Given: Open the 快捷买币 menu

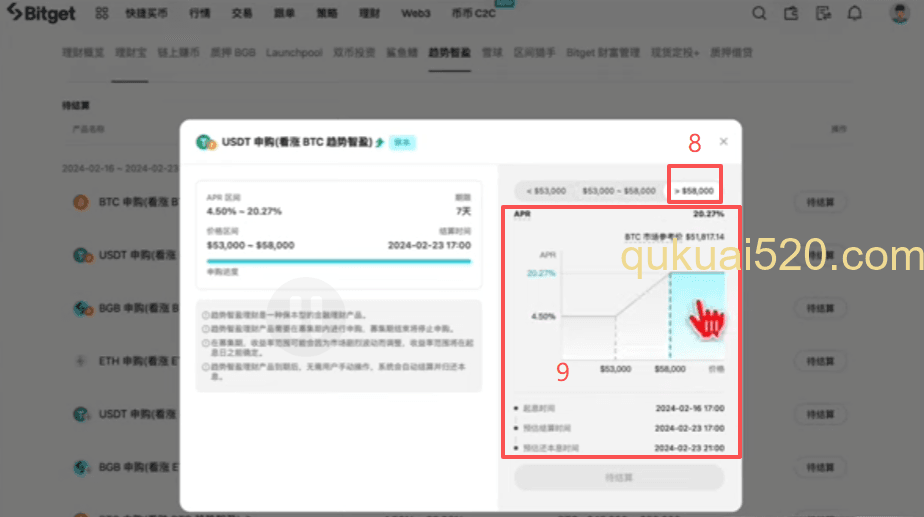Looking at the screenshot, I should [146, 13].
